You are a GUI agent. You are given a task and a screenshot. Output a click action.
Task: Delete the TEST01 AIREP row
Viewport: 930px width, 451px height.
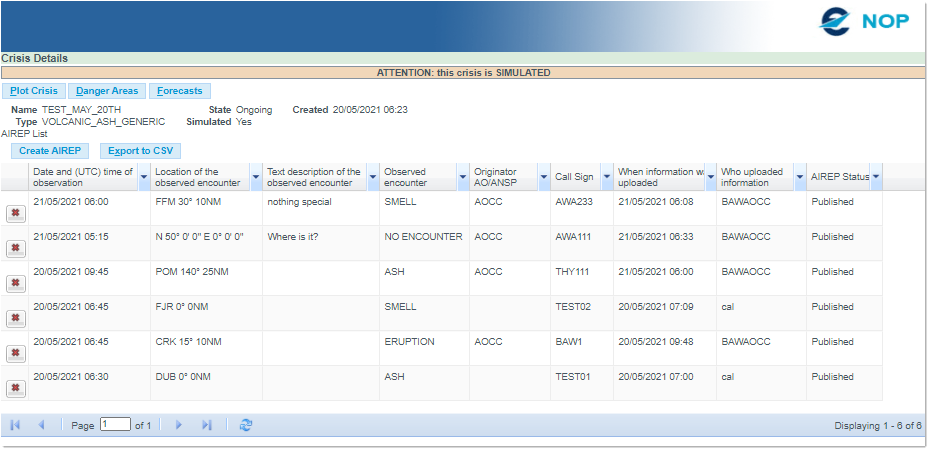(15, 388)
